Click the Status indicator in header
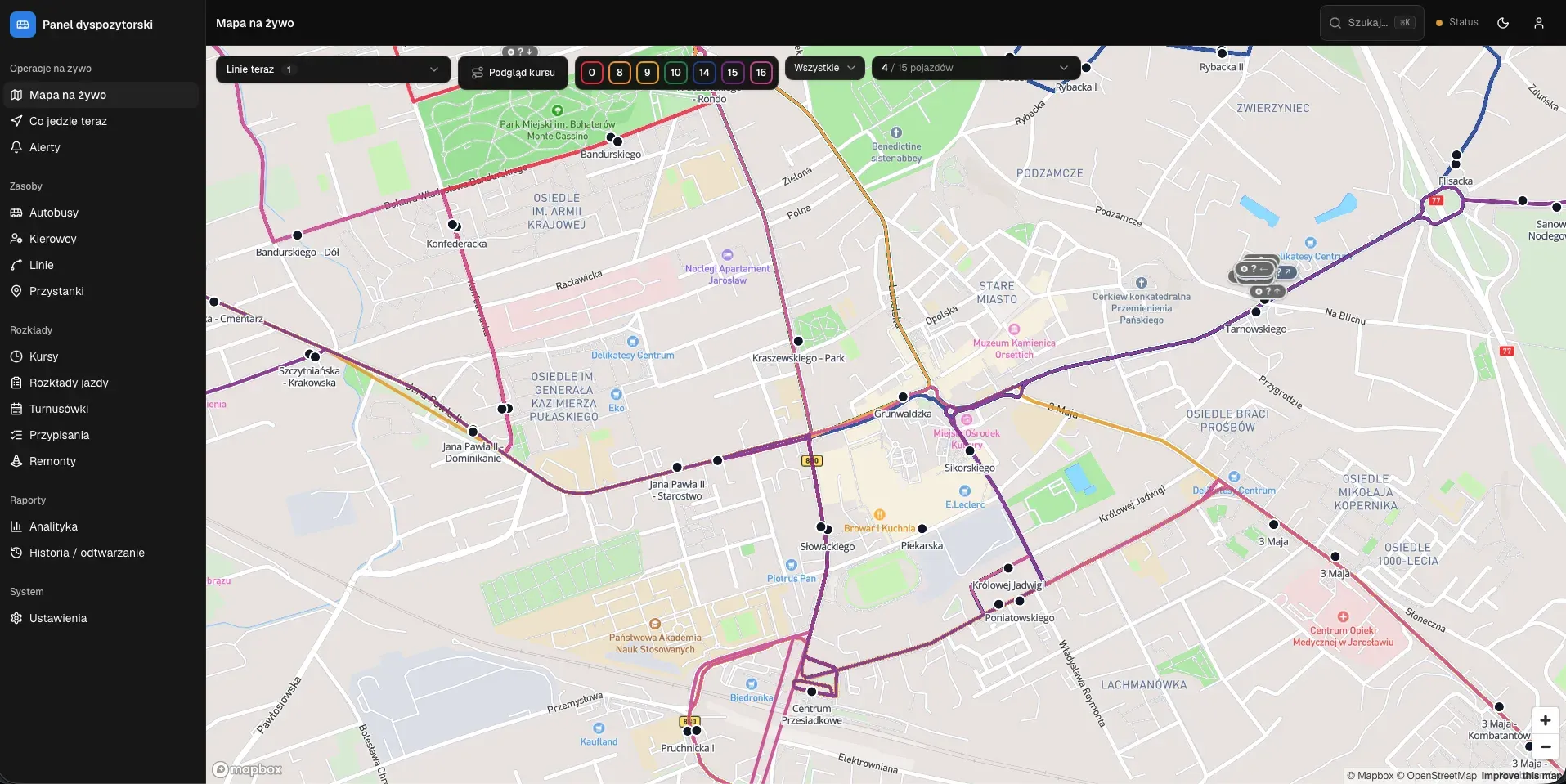The height and width of the screenshot is (784, 1566). 1457,23
